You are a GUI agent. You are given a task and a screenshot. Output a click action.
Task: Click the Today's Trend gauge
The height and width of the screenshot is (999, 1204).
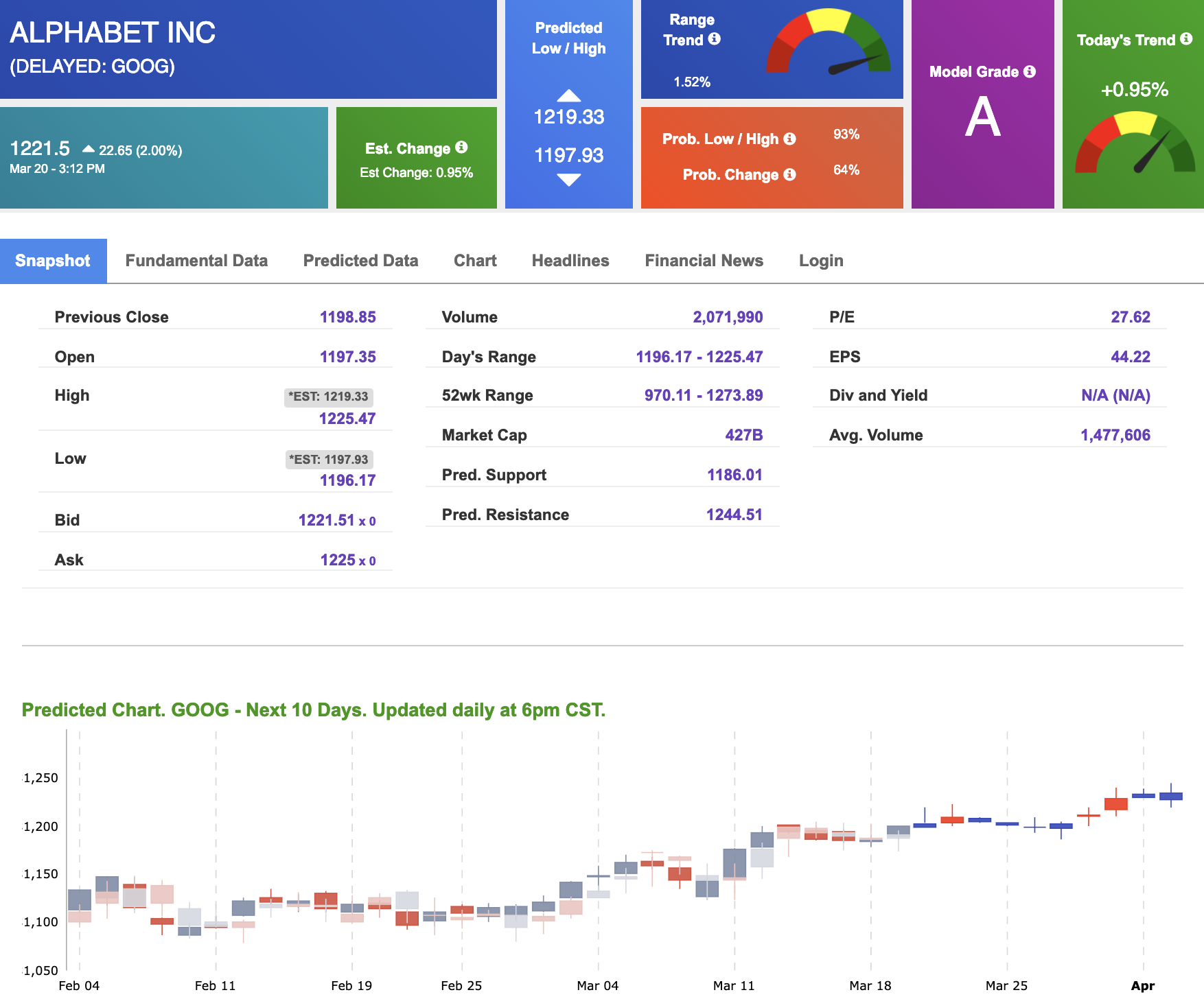pos(1135,143)
